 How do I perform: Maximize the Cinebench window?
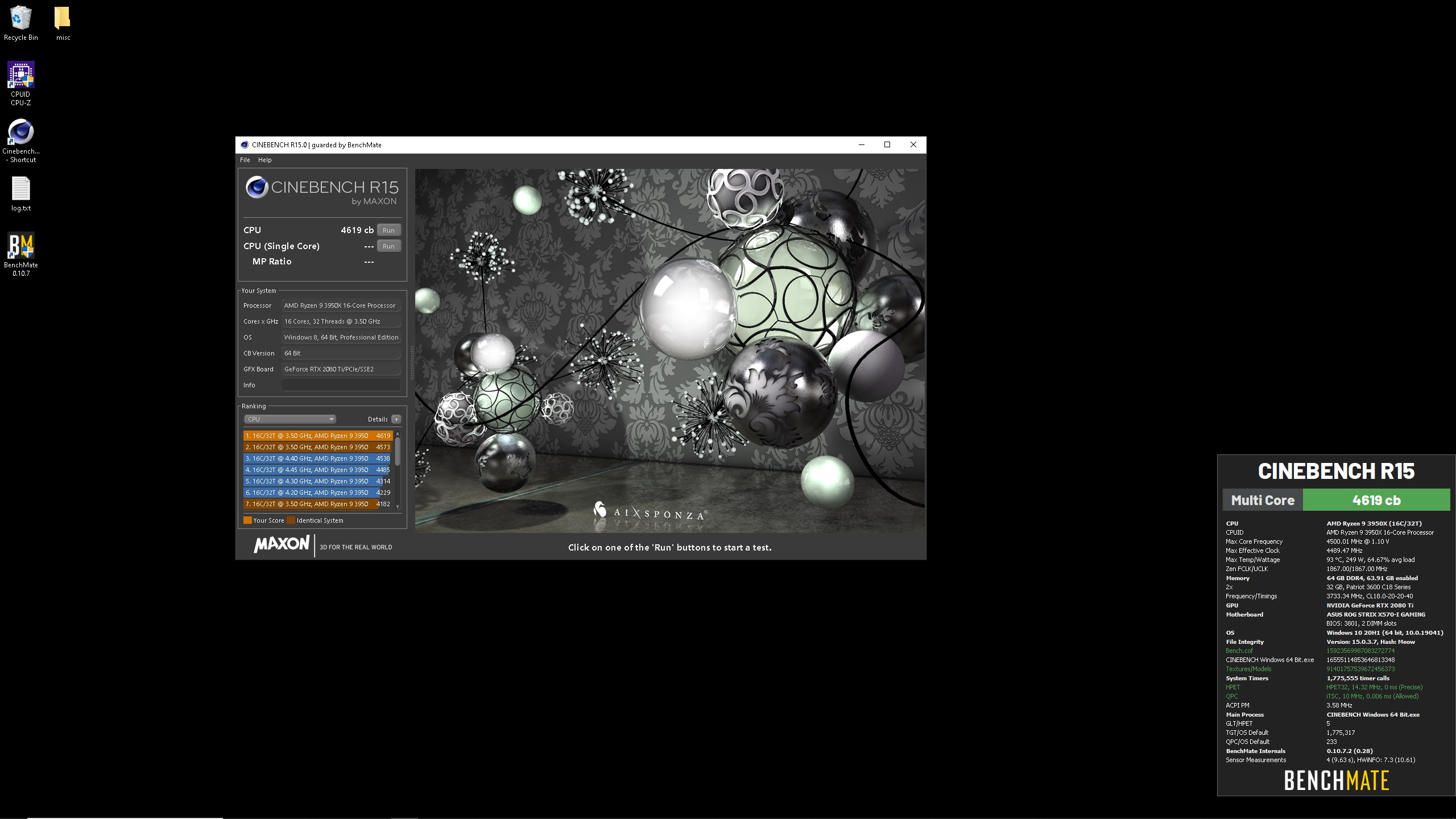887,145
